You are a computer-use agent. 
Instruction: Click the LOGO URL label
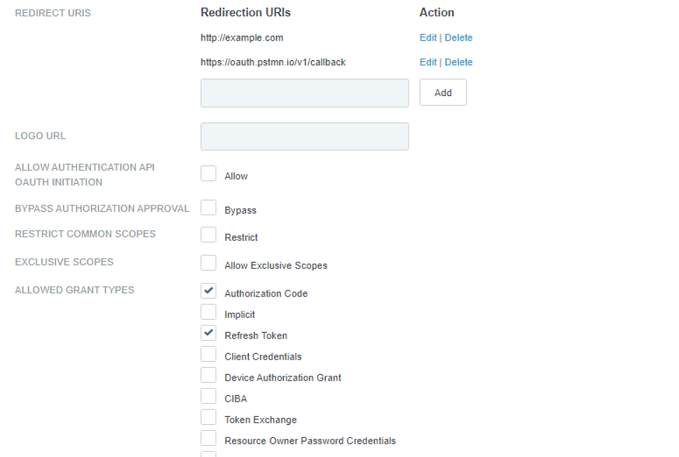click(x=40, y=136)
